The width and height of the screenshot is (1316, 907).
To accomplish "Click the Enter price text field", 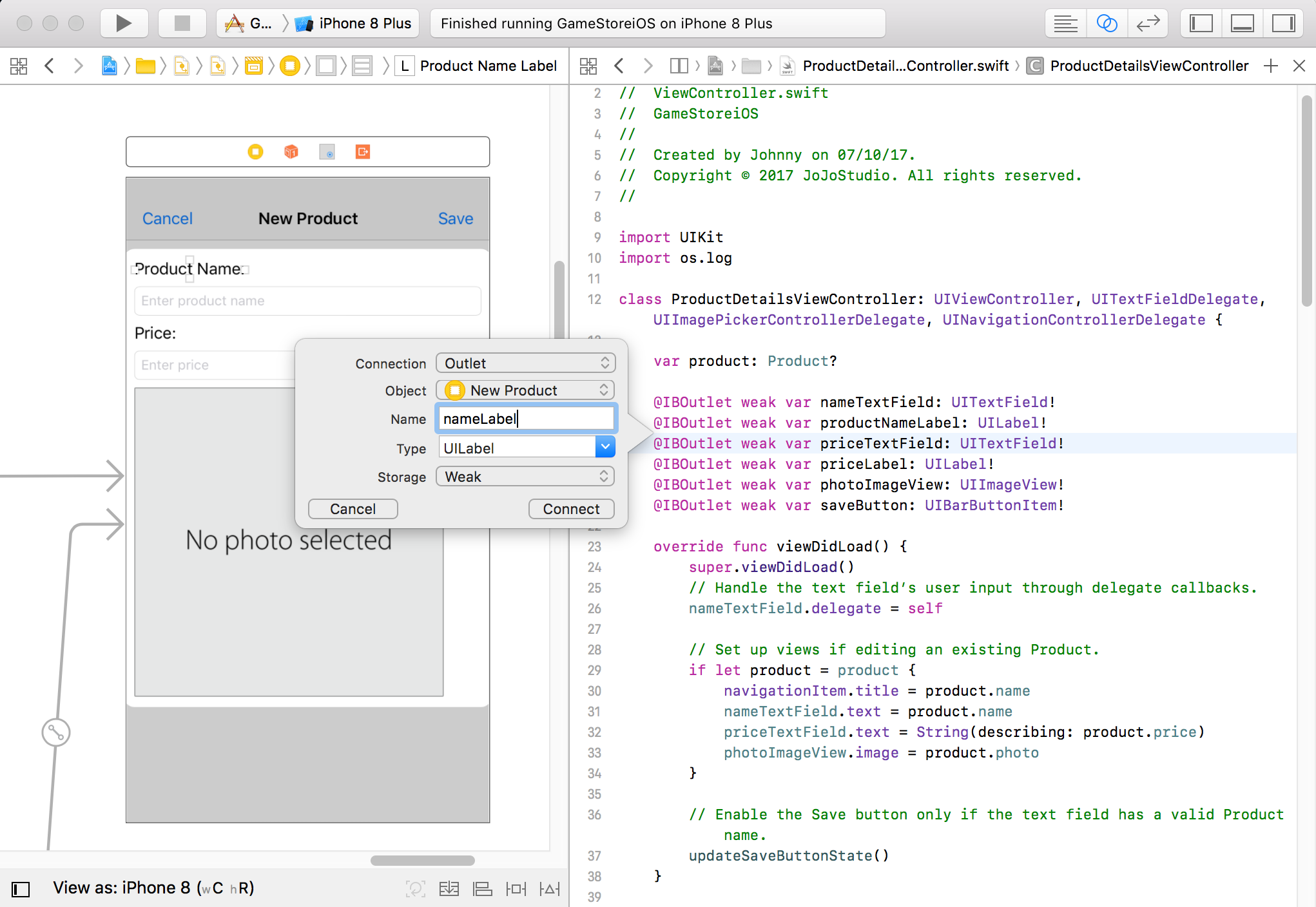I will tap(215, 365).
